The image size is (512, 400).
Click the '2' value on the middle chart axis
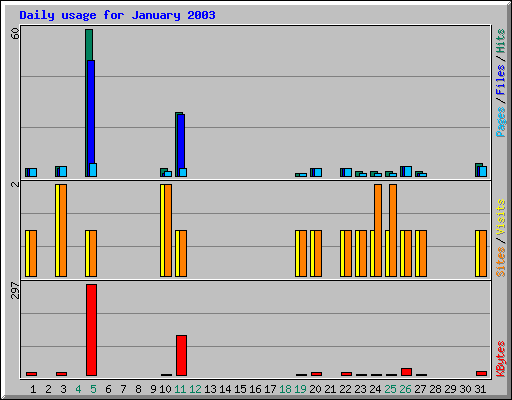click(15, 184)
